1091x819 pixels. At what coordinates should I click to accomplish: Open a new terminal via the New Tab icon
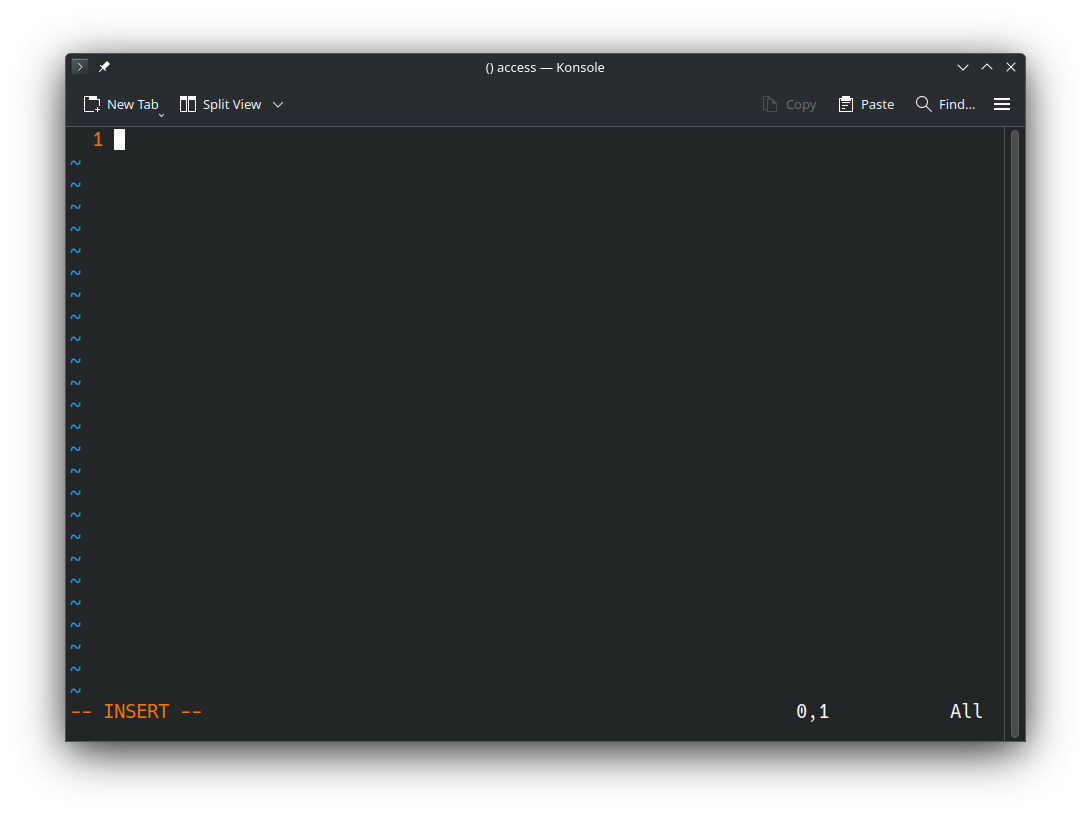[x=90, y=104]
